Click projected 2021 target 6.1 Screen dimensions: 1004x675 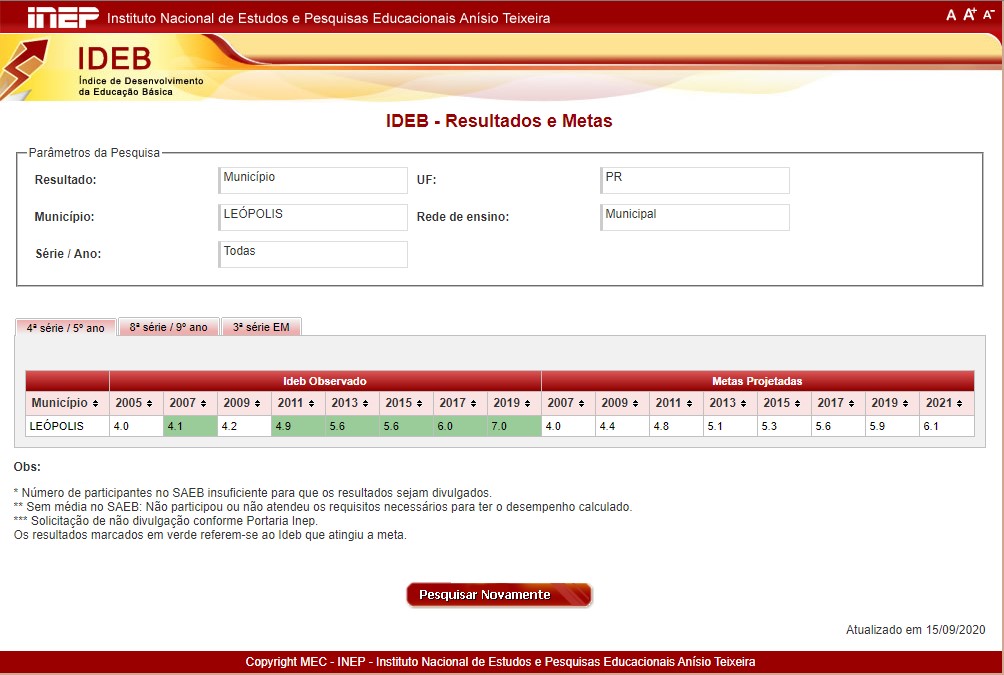coord(947,426)
